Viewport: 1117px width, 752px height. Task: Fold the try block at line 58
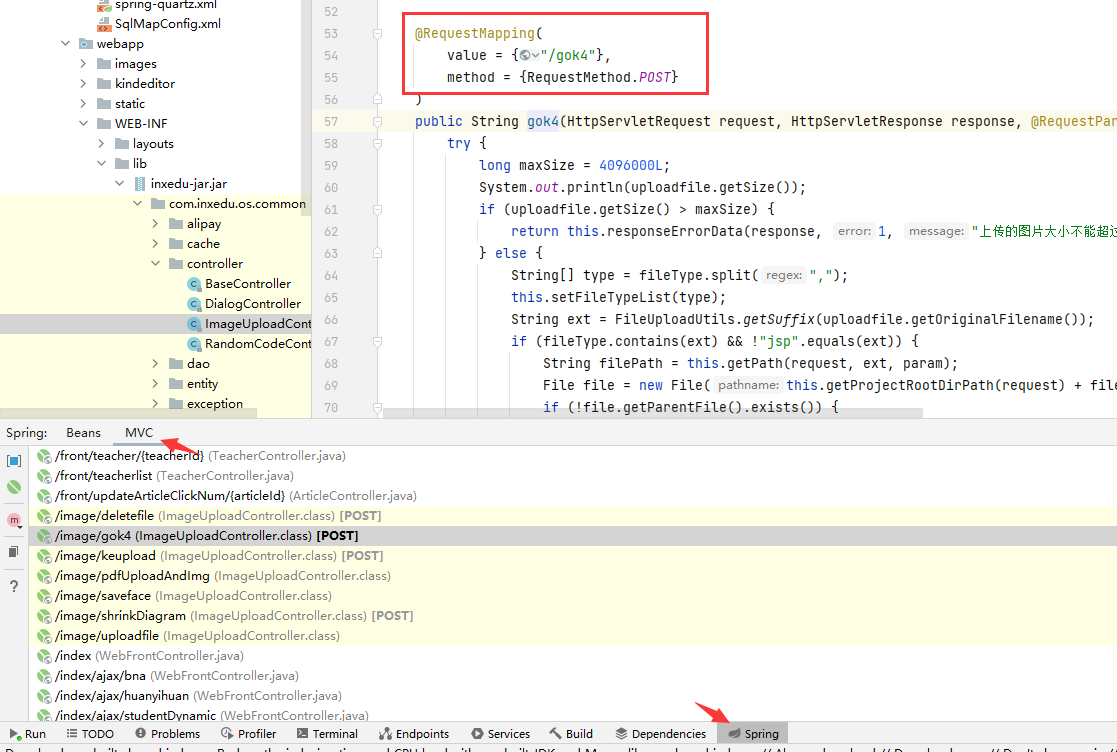pos(378,144)
